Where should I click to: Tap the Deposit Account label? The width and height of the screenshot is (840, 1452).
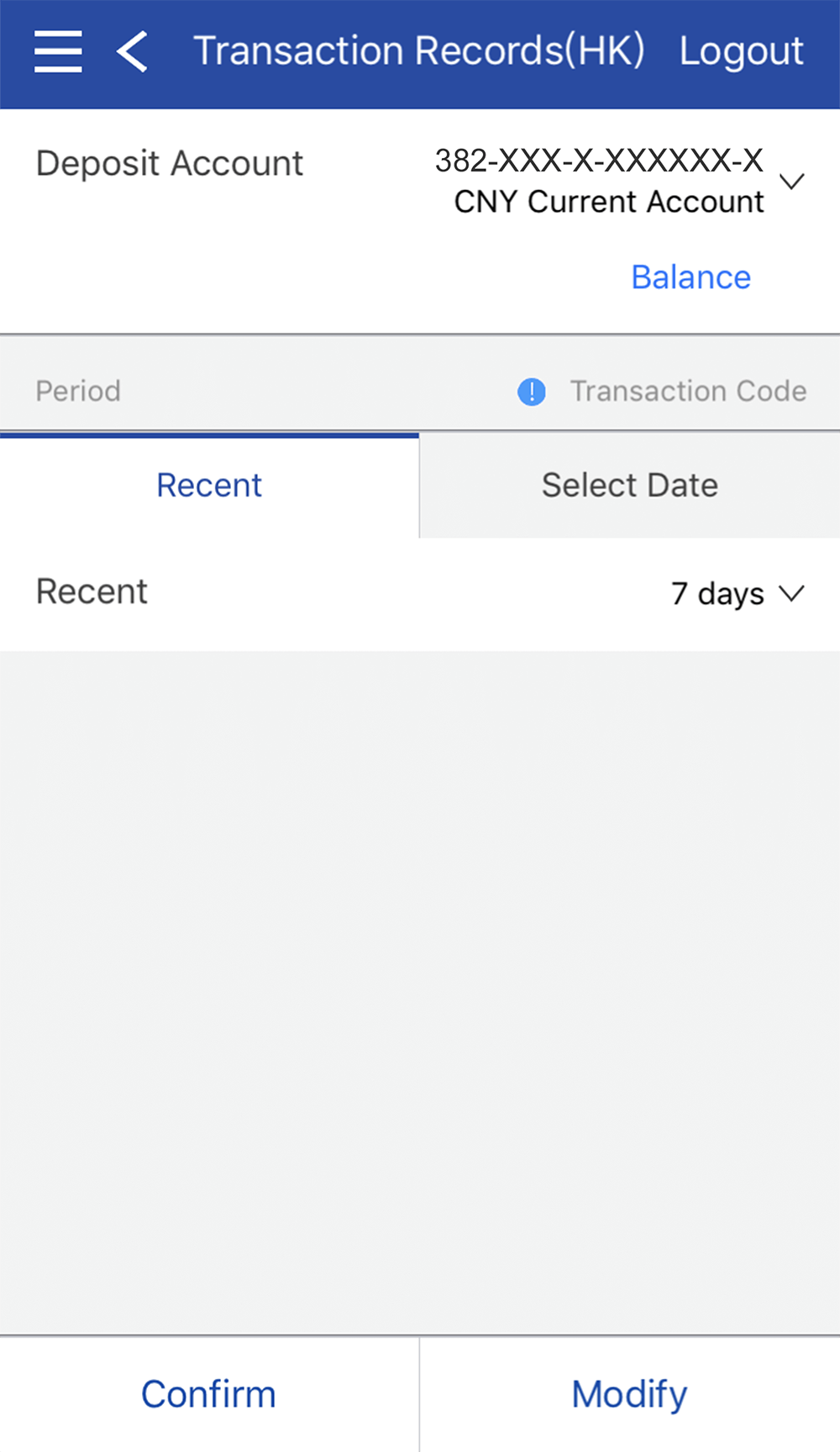pyautogui.click(x=170, y=164)
